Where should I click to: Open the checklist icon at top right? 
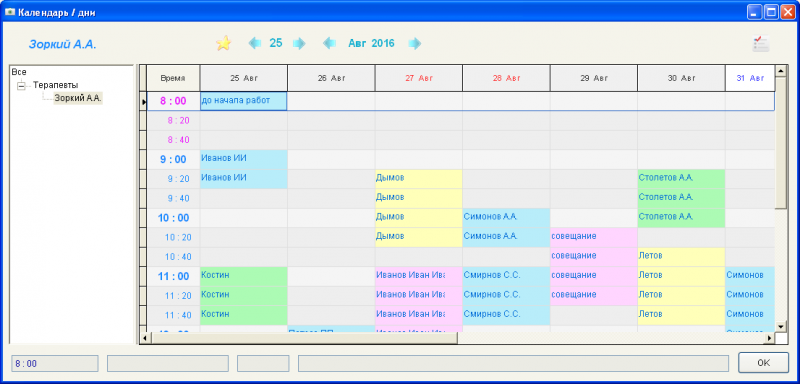pos(761,43)
